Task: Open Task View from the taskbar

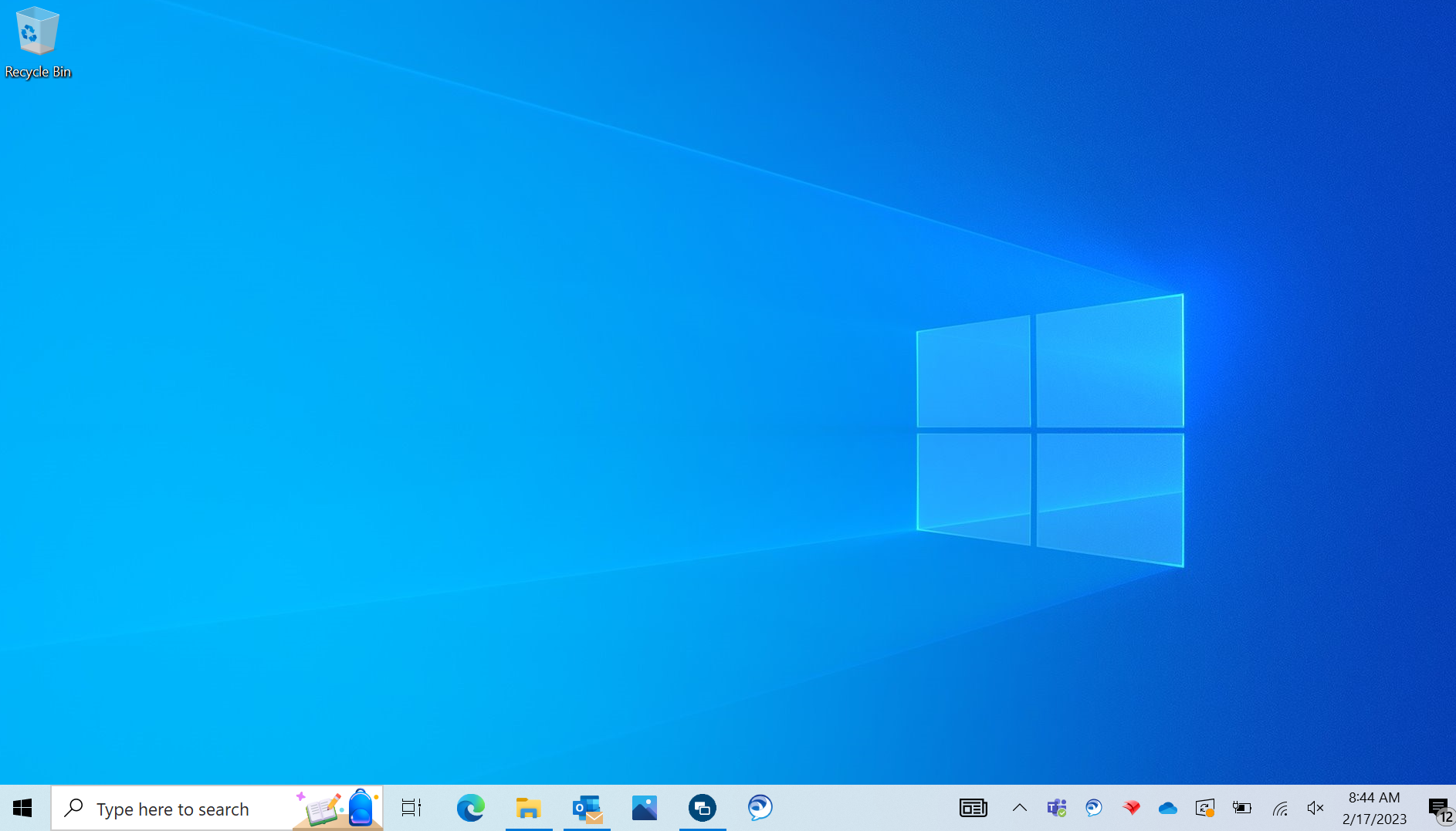Action: (411, 808)
